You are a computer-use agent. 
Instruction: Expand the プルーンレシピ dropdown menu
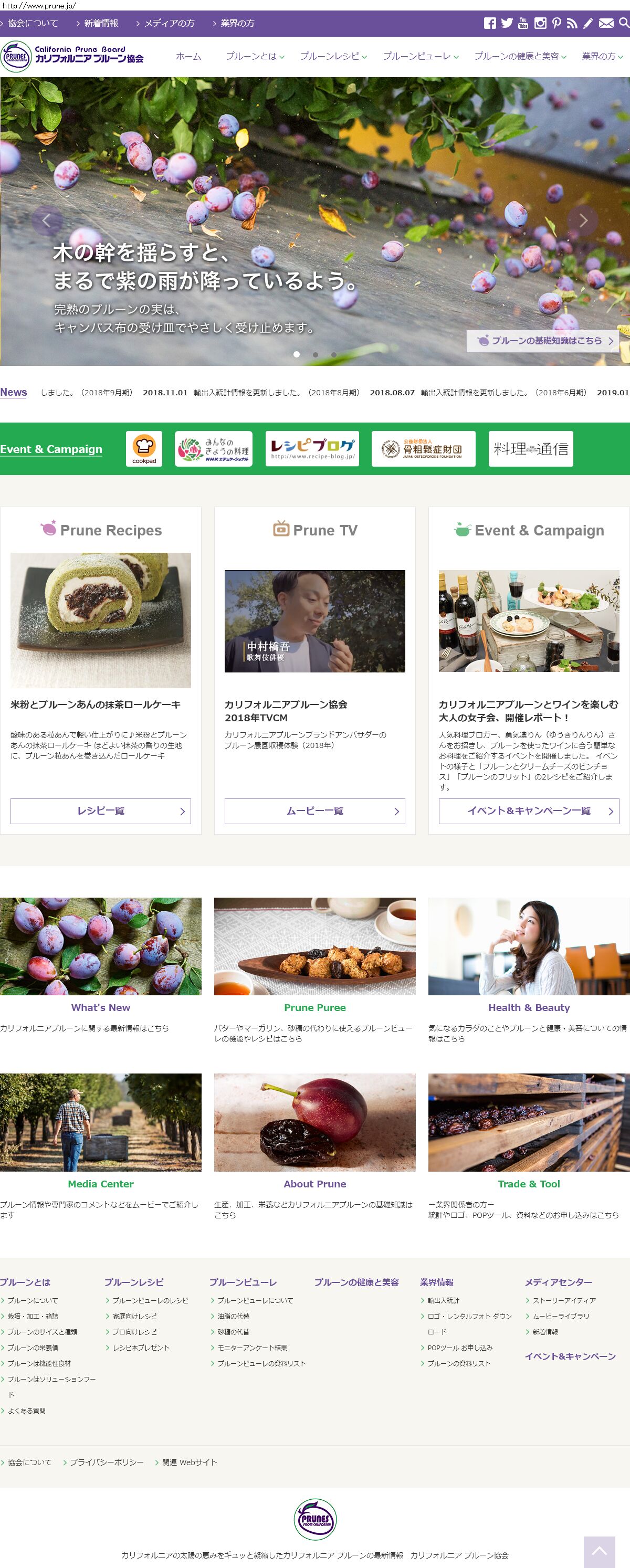click(x=333, y=56)
